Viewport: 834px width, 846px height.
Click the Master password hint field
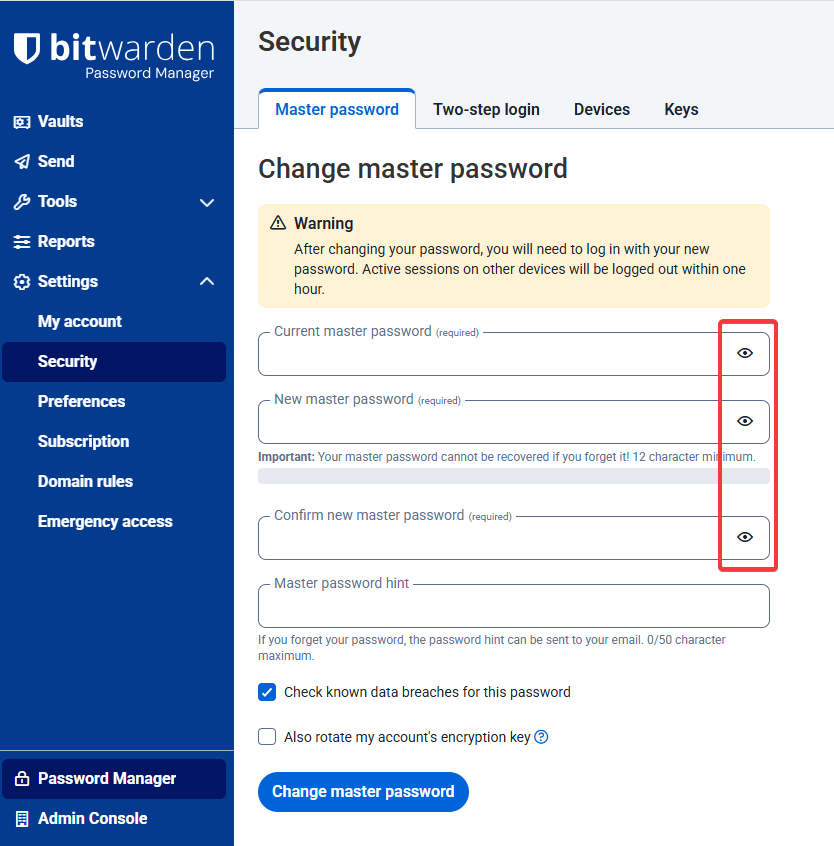pos(514,606)
